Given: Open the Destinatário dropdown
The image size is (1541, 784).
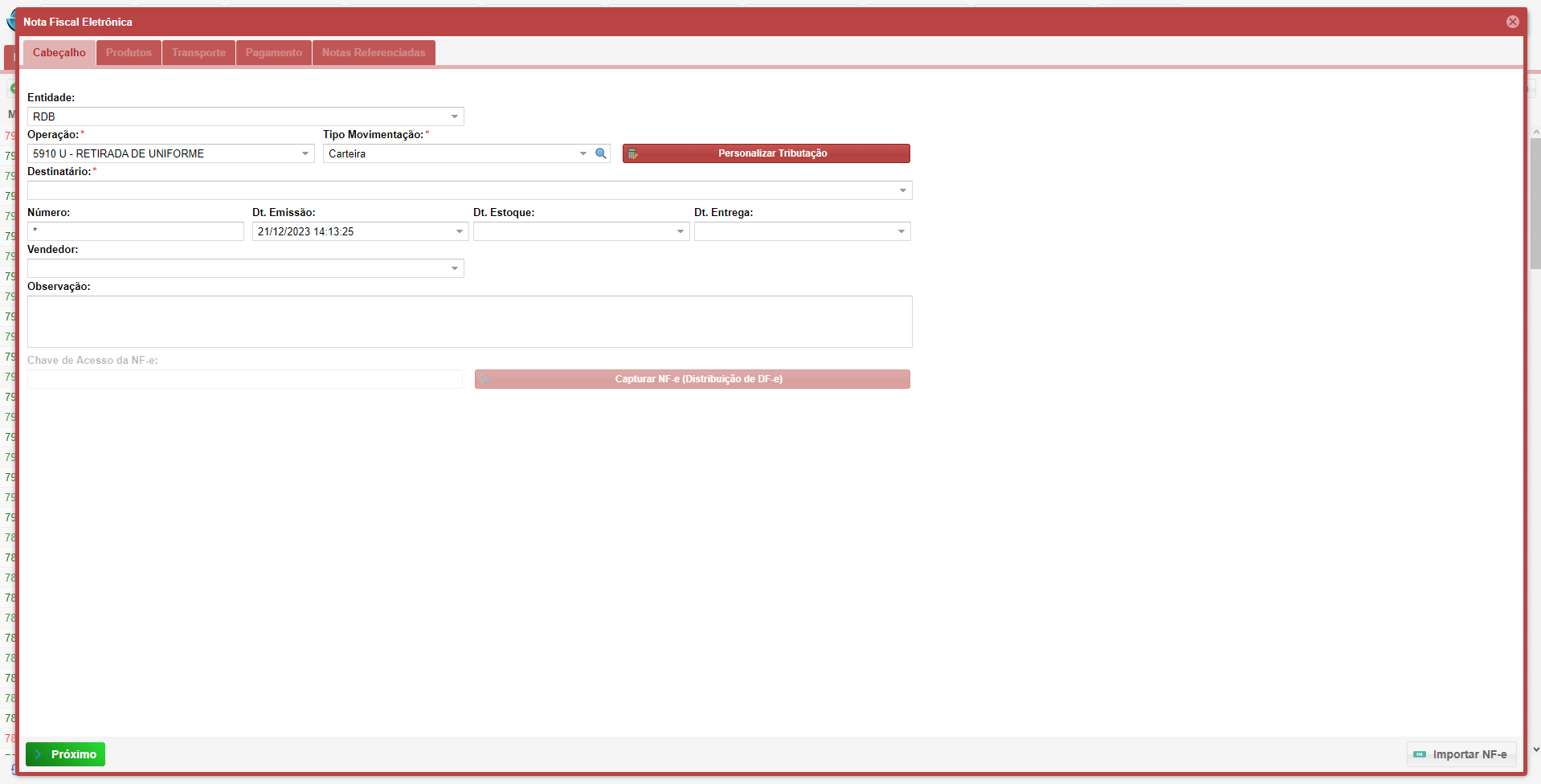Looking at the screenshot, I should (x=902, y=190).
